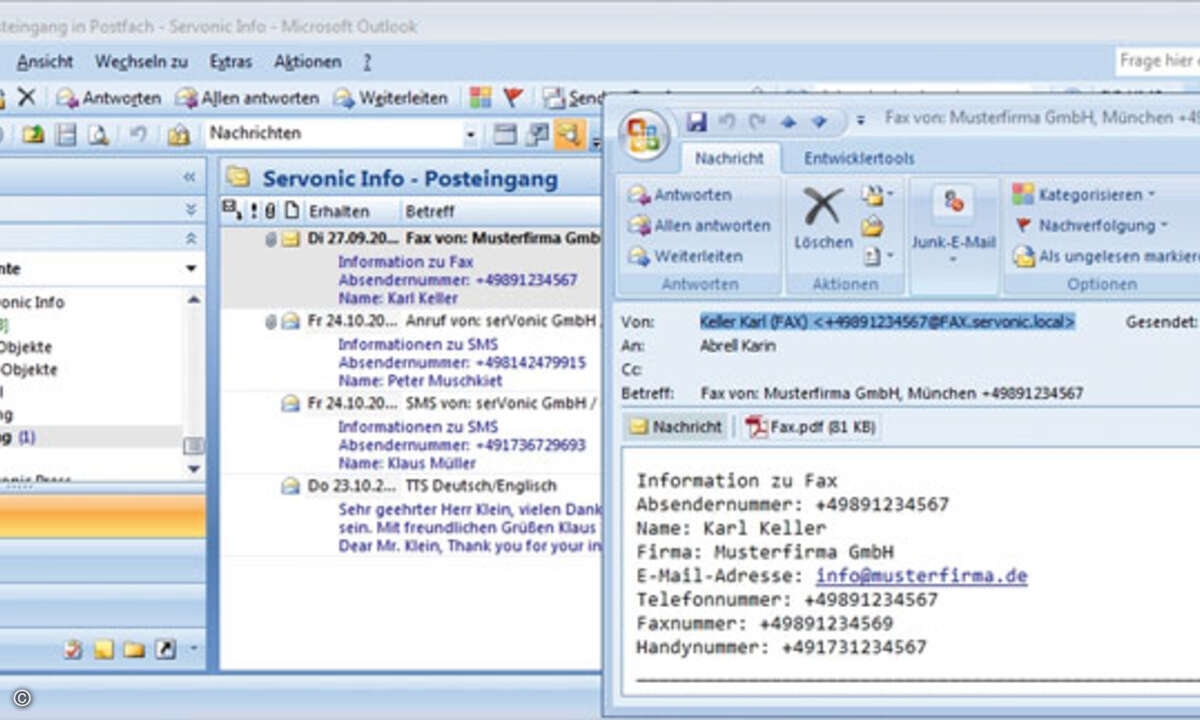Open the Quick Access toolbar customize arrow
This screenshot has width=1200, height=720.
[x=861, y=122]
